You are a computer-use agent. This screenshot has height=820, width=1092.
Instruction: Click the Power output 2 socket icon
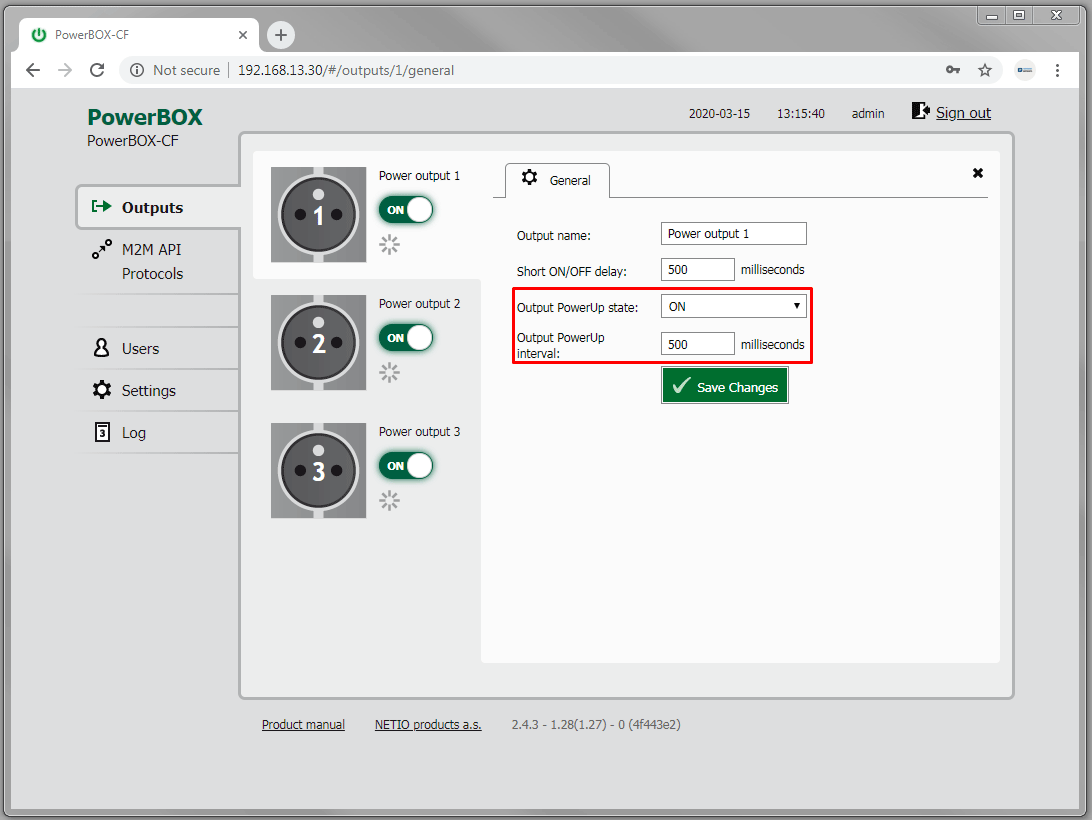click(x=318, y=343)
